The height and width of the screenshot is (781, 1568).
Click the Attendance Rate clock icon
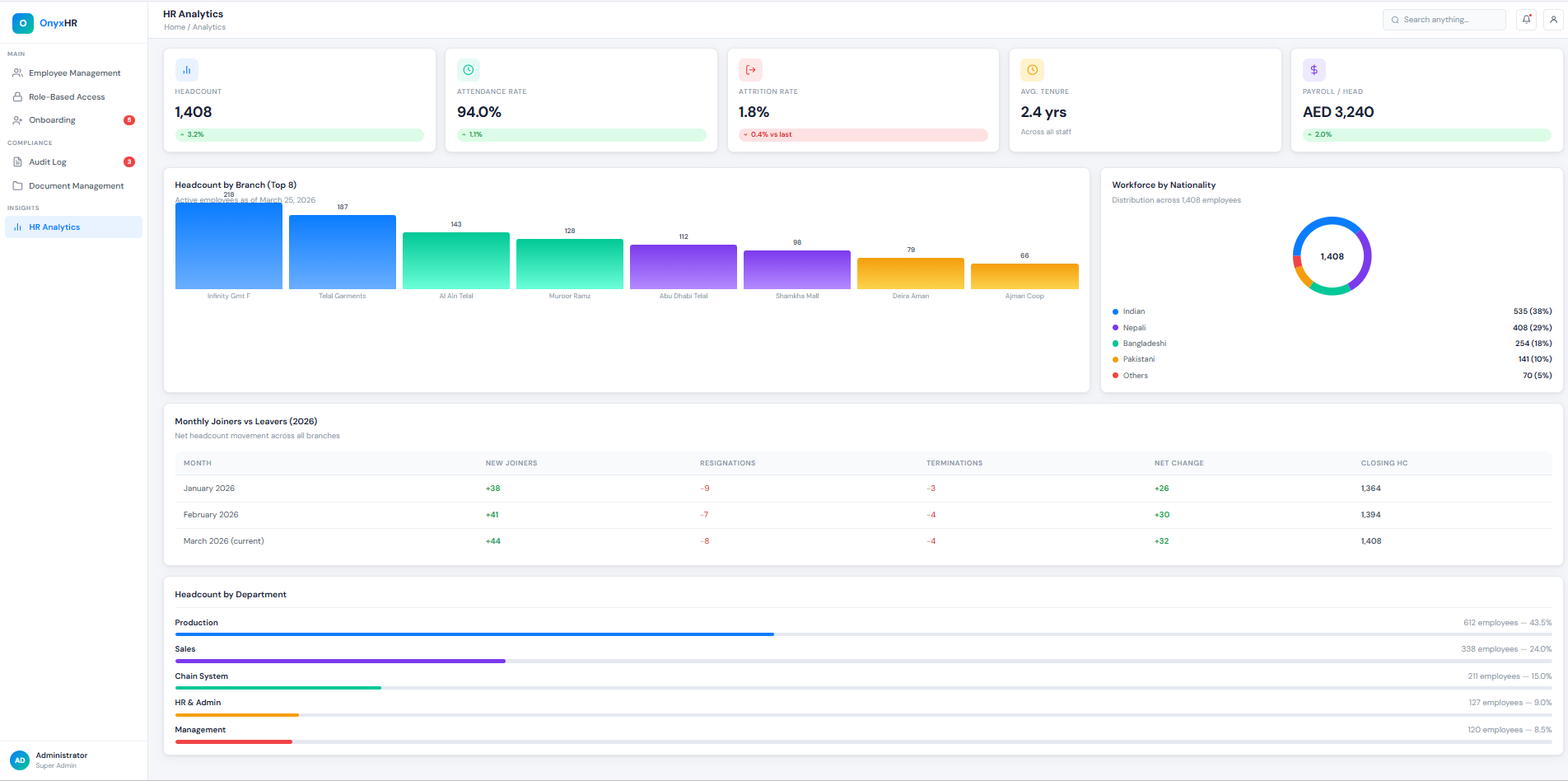pos(468,69)
